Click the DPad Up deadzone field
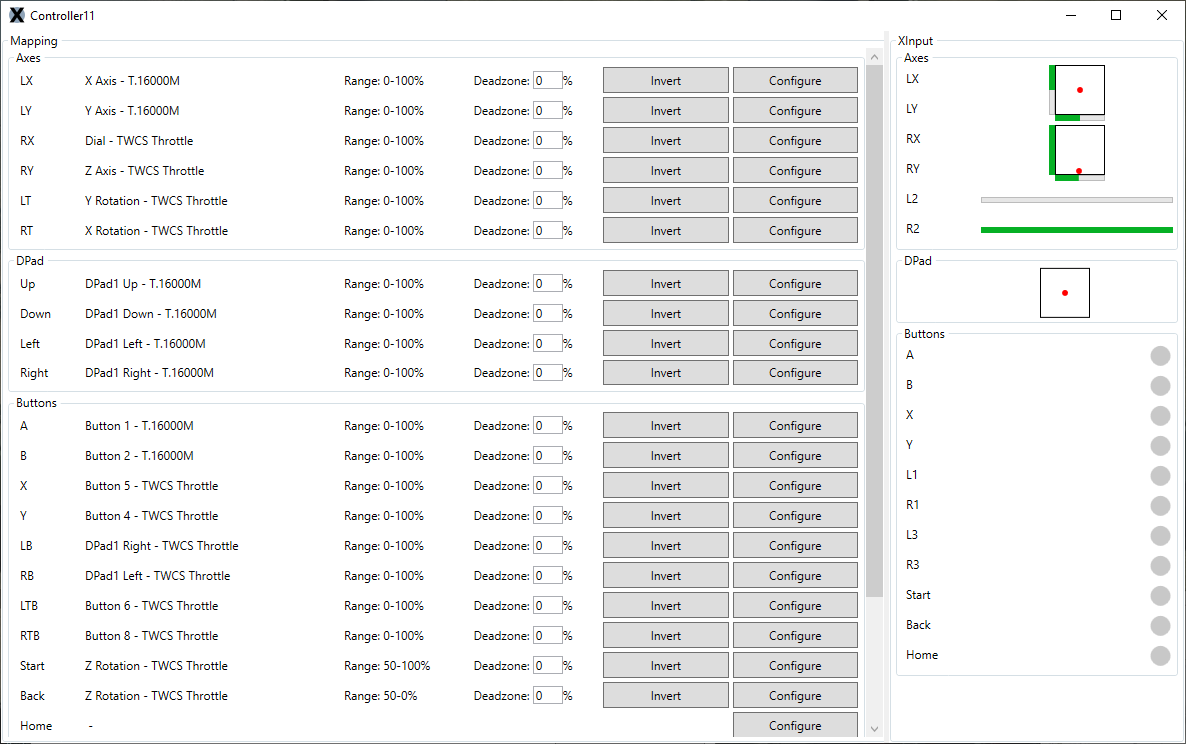 (x=547, y=284)
